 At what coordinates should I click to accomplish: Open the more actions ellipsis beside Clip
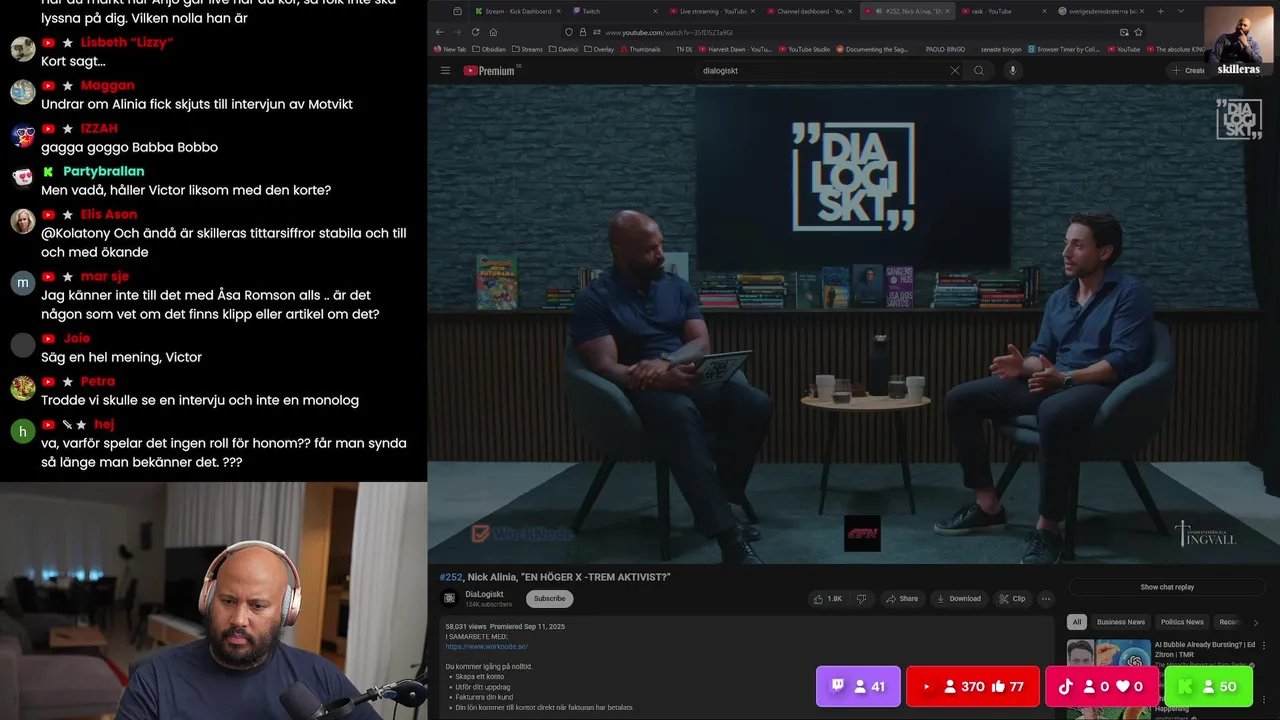(1046, 599)
